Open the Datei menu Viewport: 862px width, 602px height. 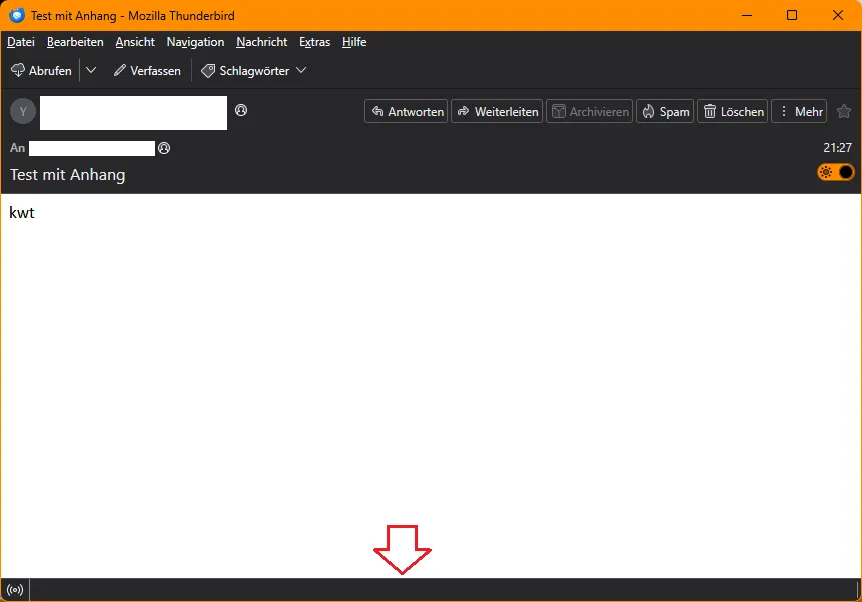21,42
